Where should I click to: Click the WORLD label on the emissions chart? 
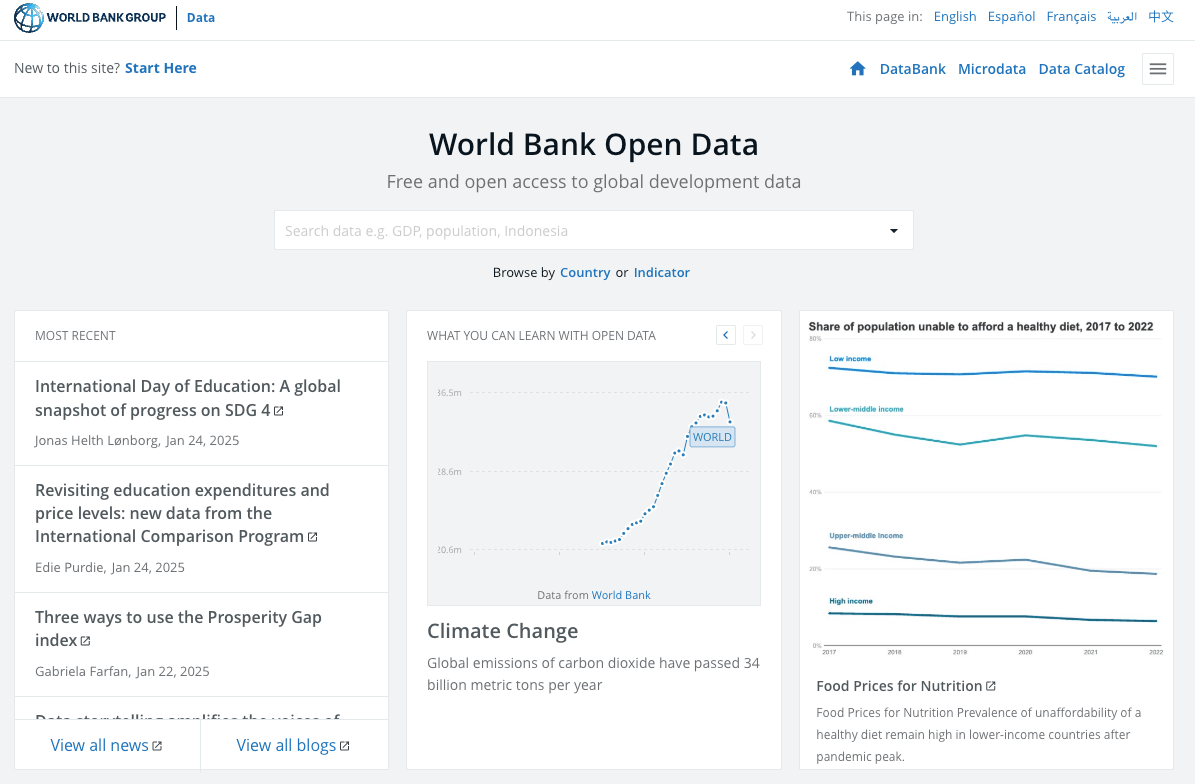(x=712, y=437)
